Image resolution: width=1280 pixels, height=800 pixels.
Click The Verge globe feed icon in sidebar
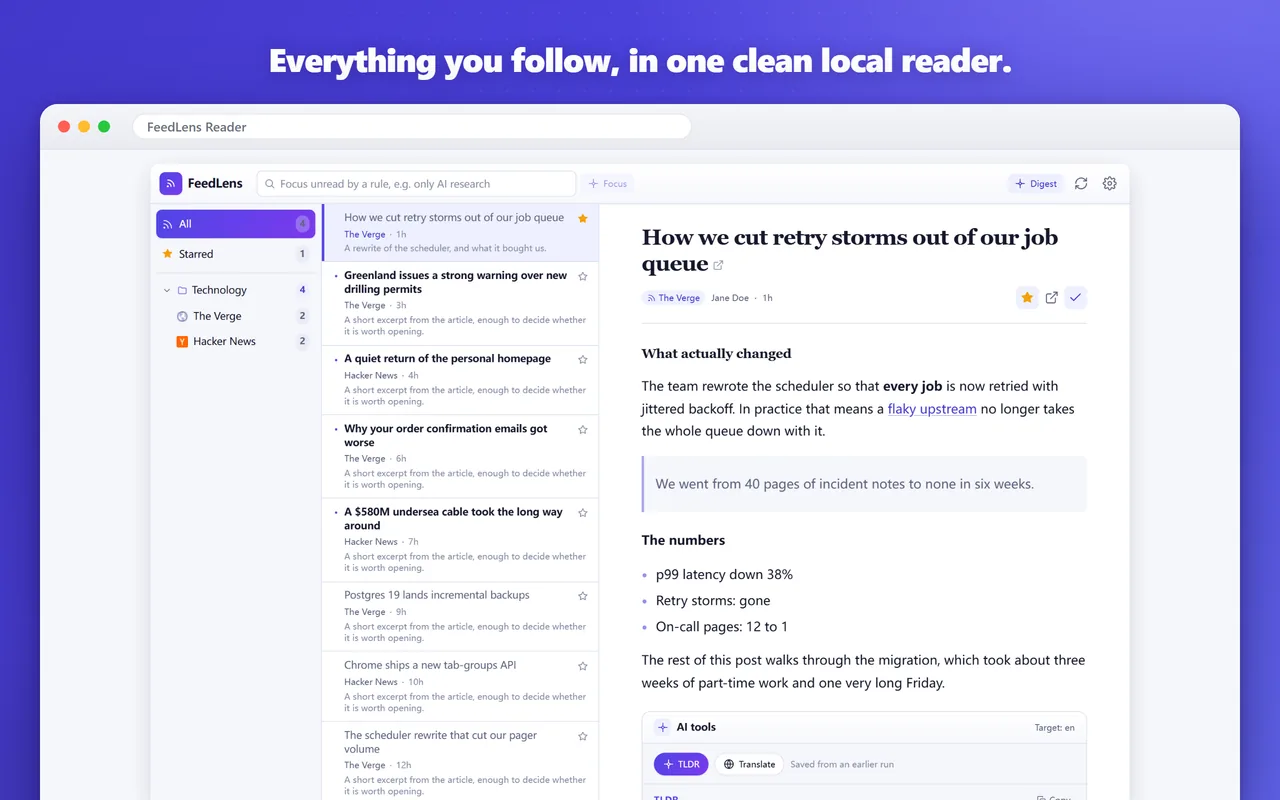coord(182,316)
